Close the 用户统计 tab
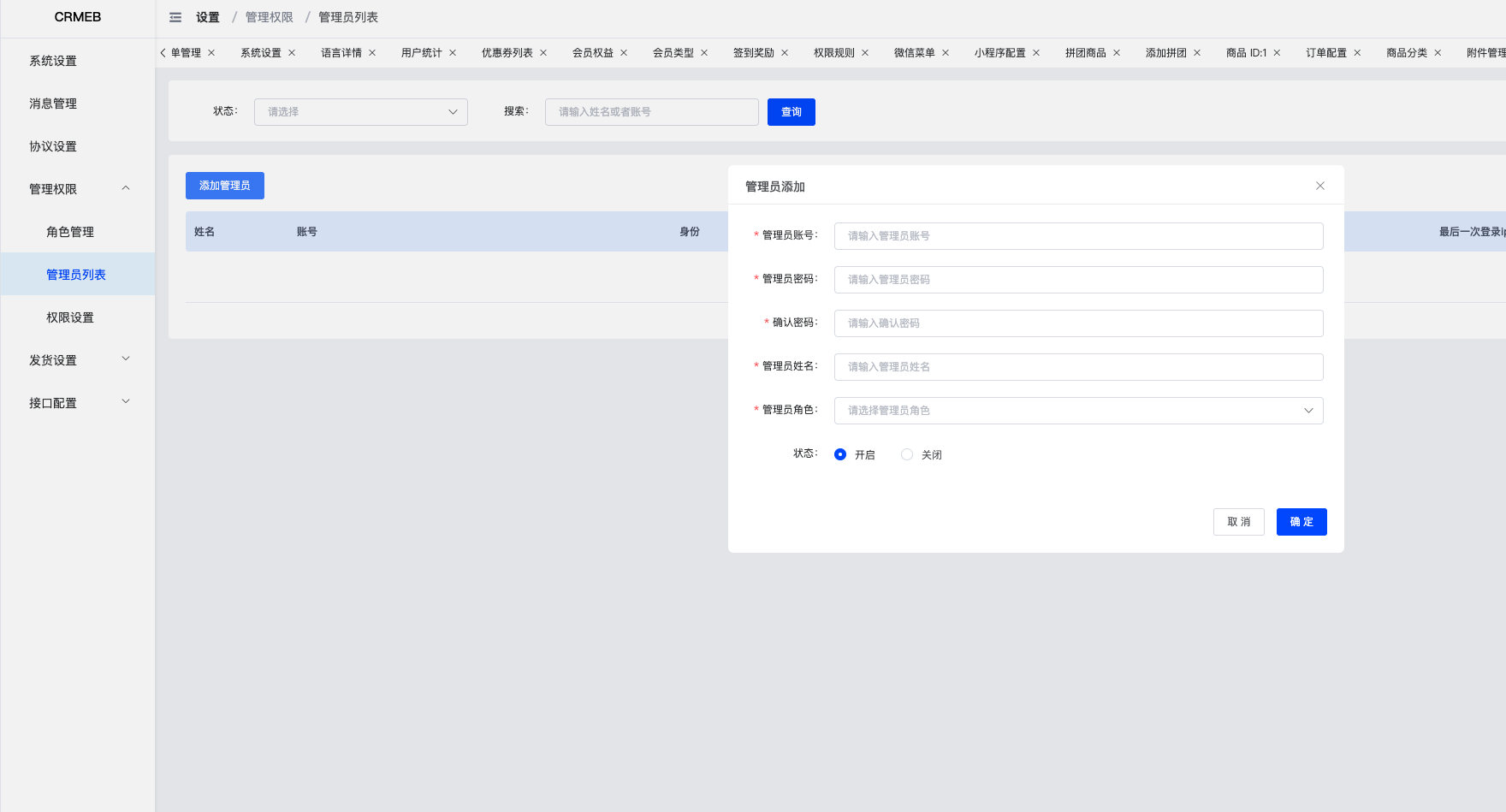1506x812 pixels. coord(453,53)
